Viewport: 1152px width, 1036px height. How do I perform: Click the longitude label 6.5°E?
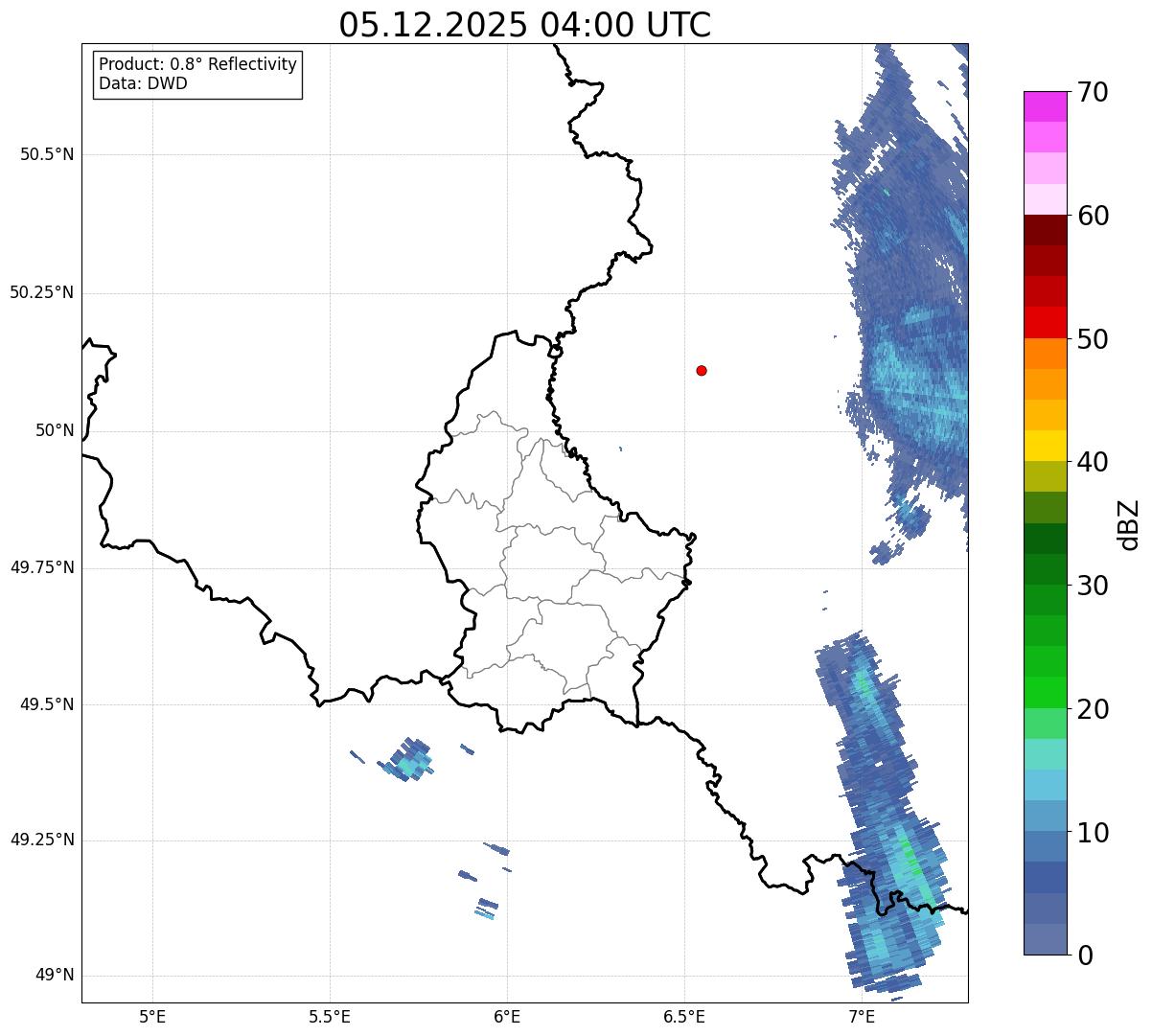coord(684,1016)
